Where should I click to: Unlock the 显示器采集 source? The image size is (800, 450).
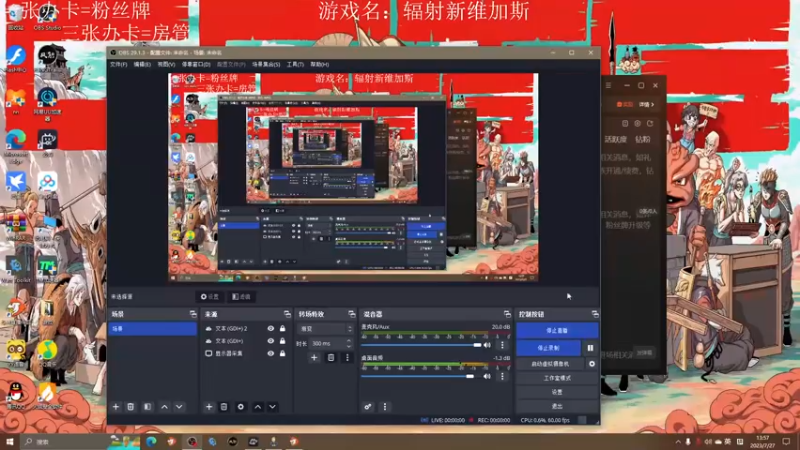[282, 353]
